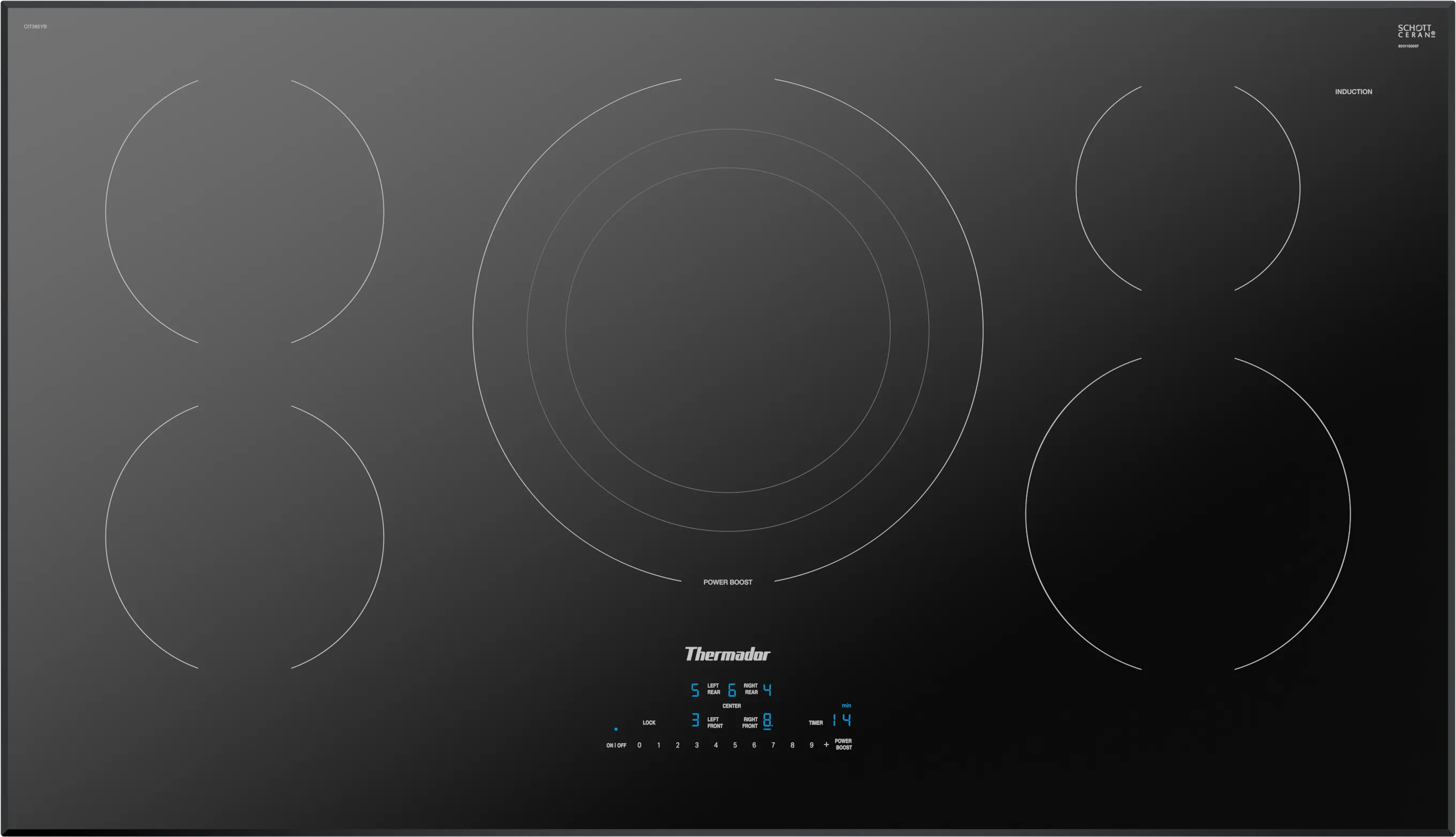The height and width of the screenshot is (837, 1456).
Task: Select power level 8 on the keypad
Action: pyautogui.click(x=792, y=745)
